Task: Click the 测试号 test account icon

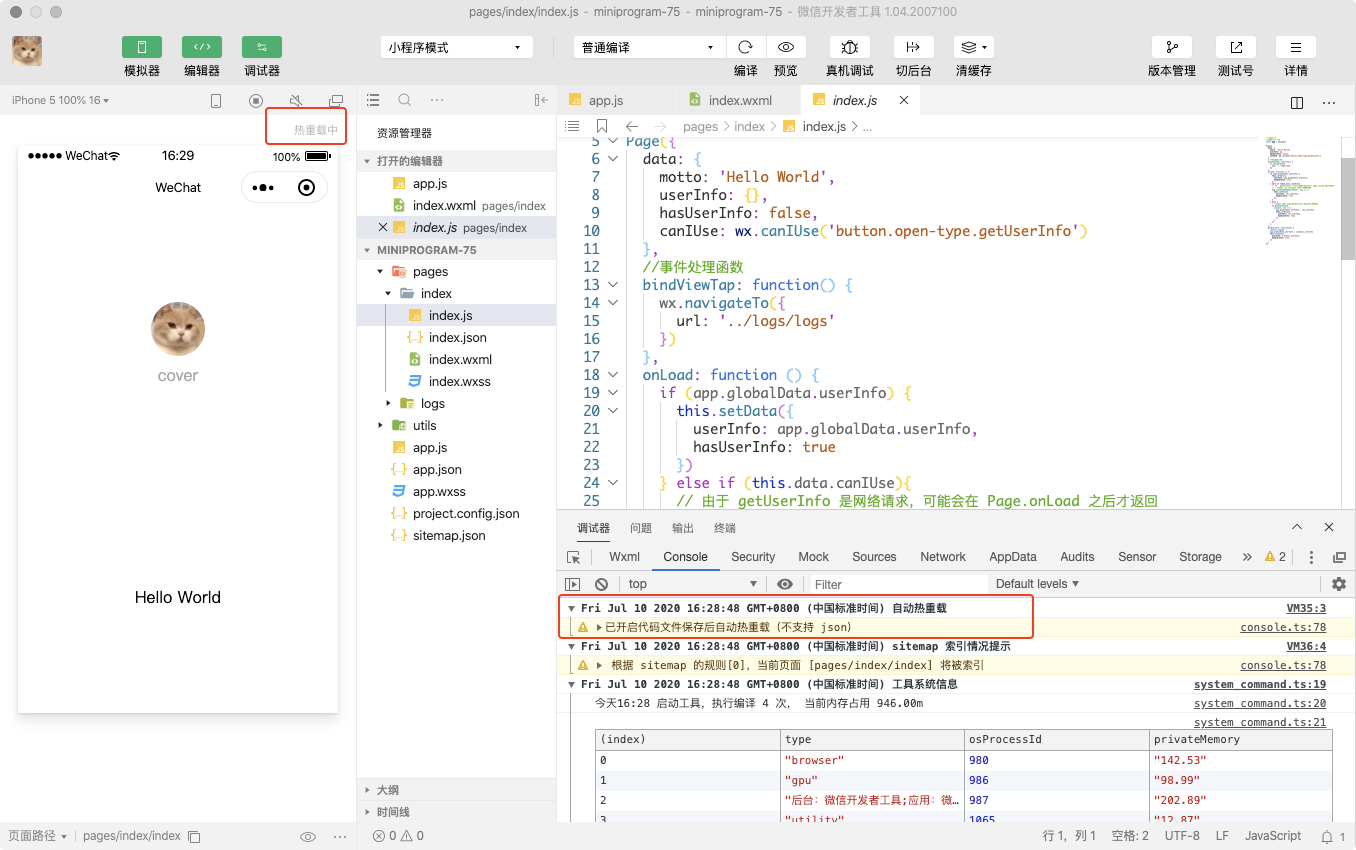Action: [1236, 47]
